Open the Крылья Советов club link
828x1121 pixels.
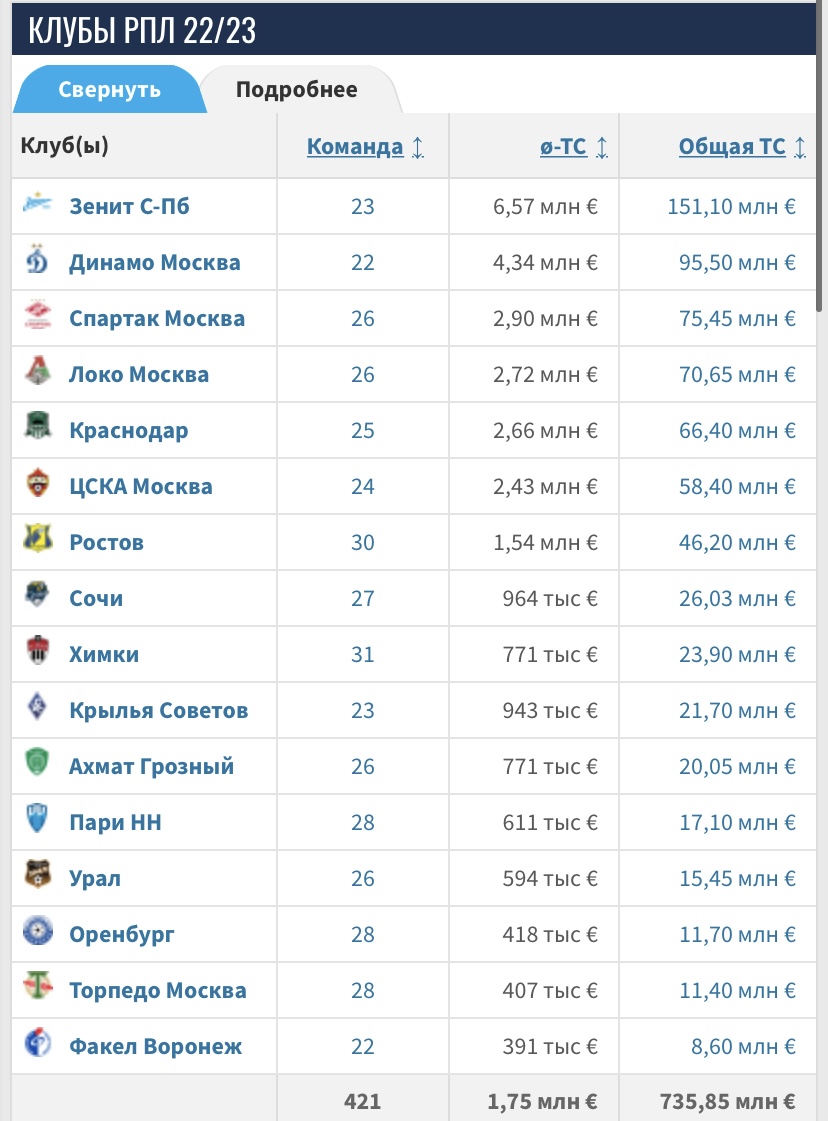(x=159, y=710)
